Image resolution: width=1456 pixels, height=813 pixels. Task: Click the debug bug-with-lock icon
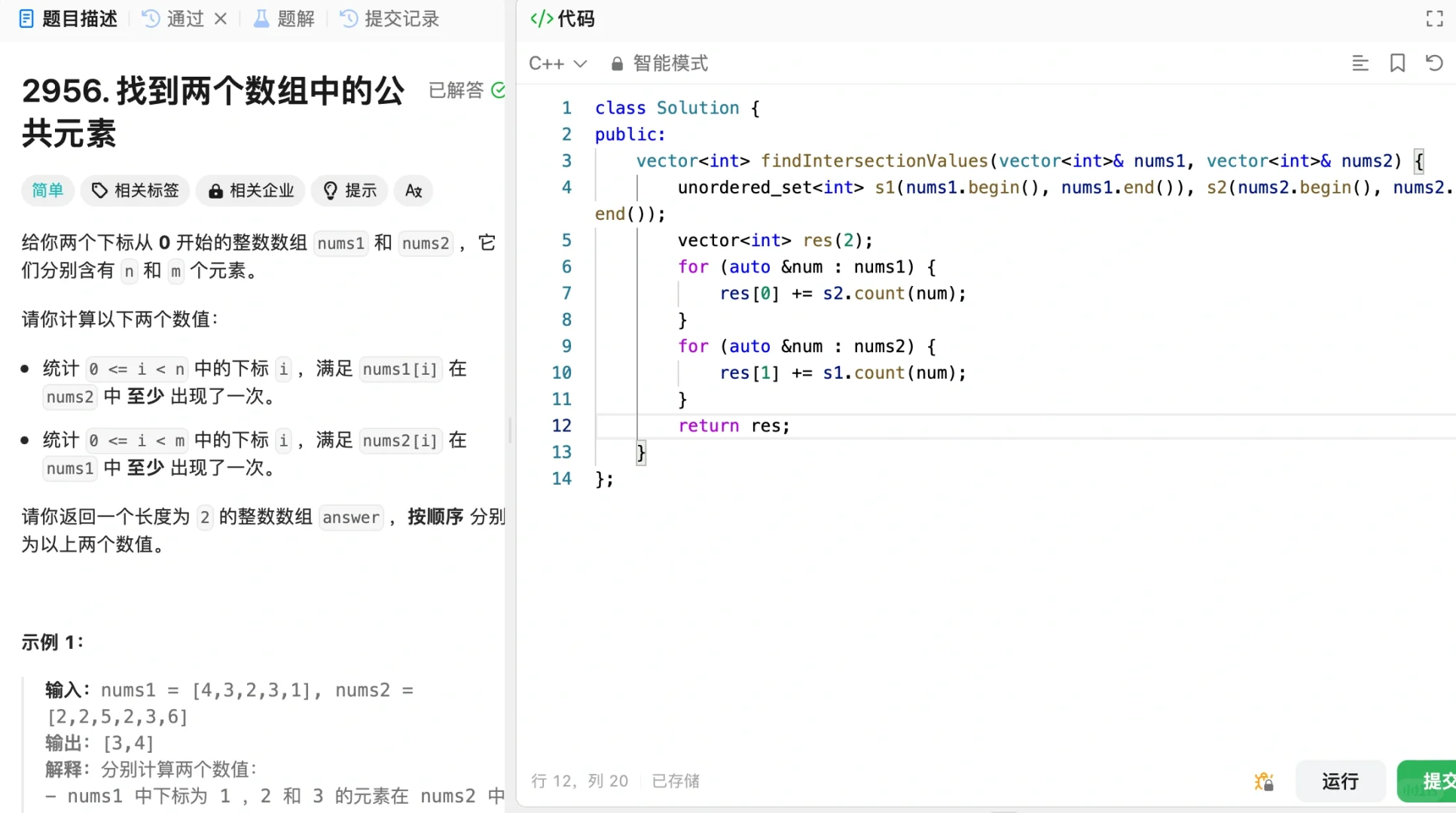click(x=1263, y=781)
